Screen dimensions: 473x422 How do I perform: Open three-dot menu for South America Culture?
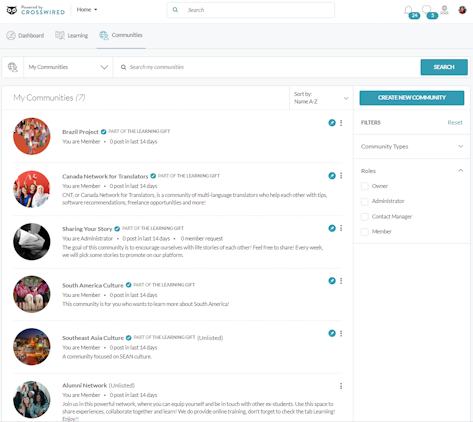(x=341, y=281)
